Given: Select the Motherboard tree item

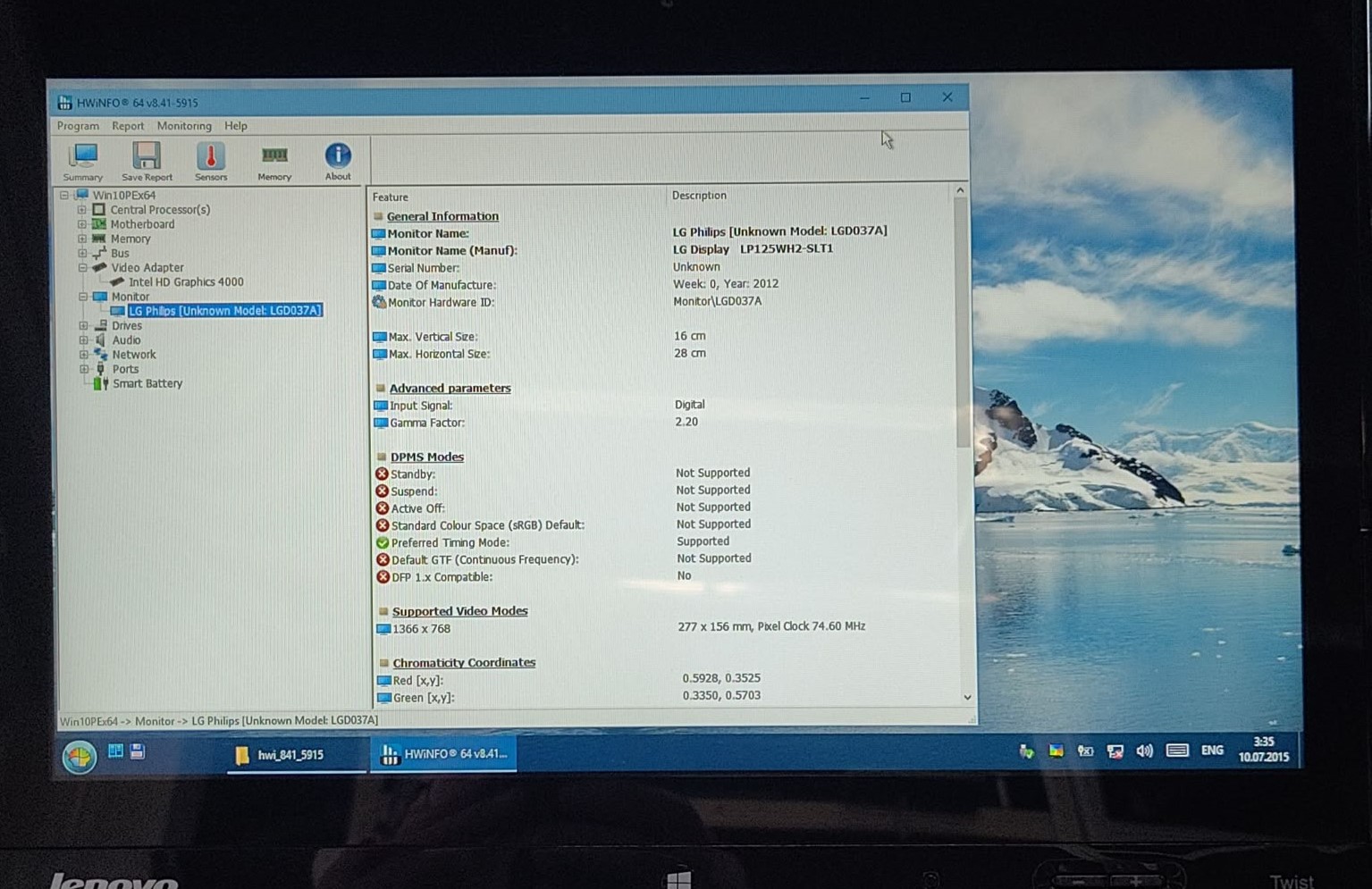Looking at the screenshot, I should (x=142, y=224).
